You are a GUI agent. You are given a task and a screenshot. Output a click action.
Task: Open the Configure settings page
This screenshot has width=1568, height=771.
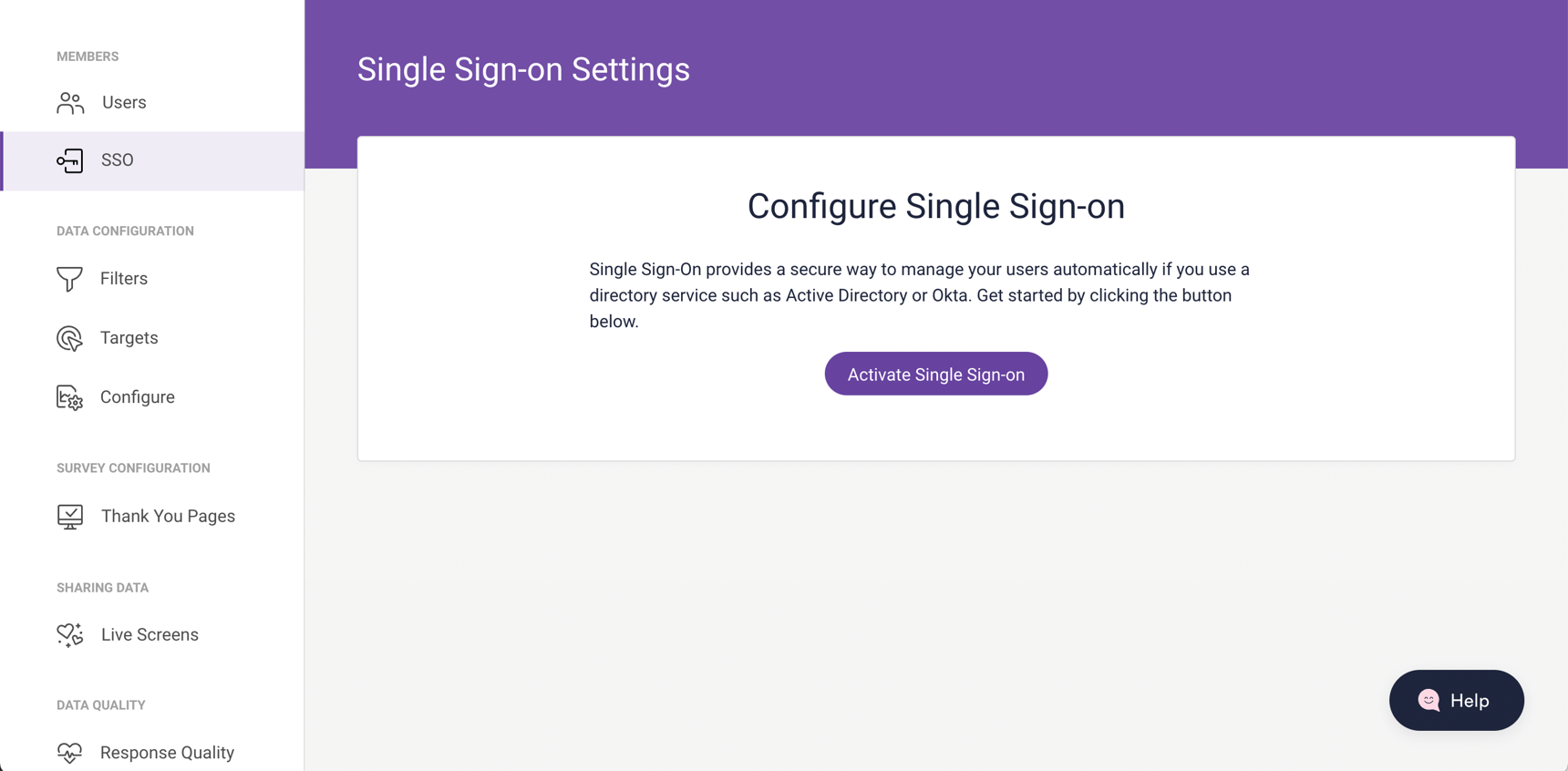(x=137, y=397)
